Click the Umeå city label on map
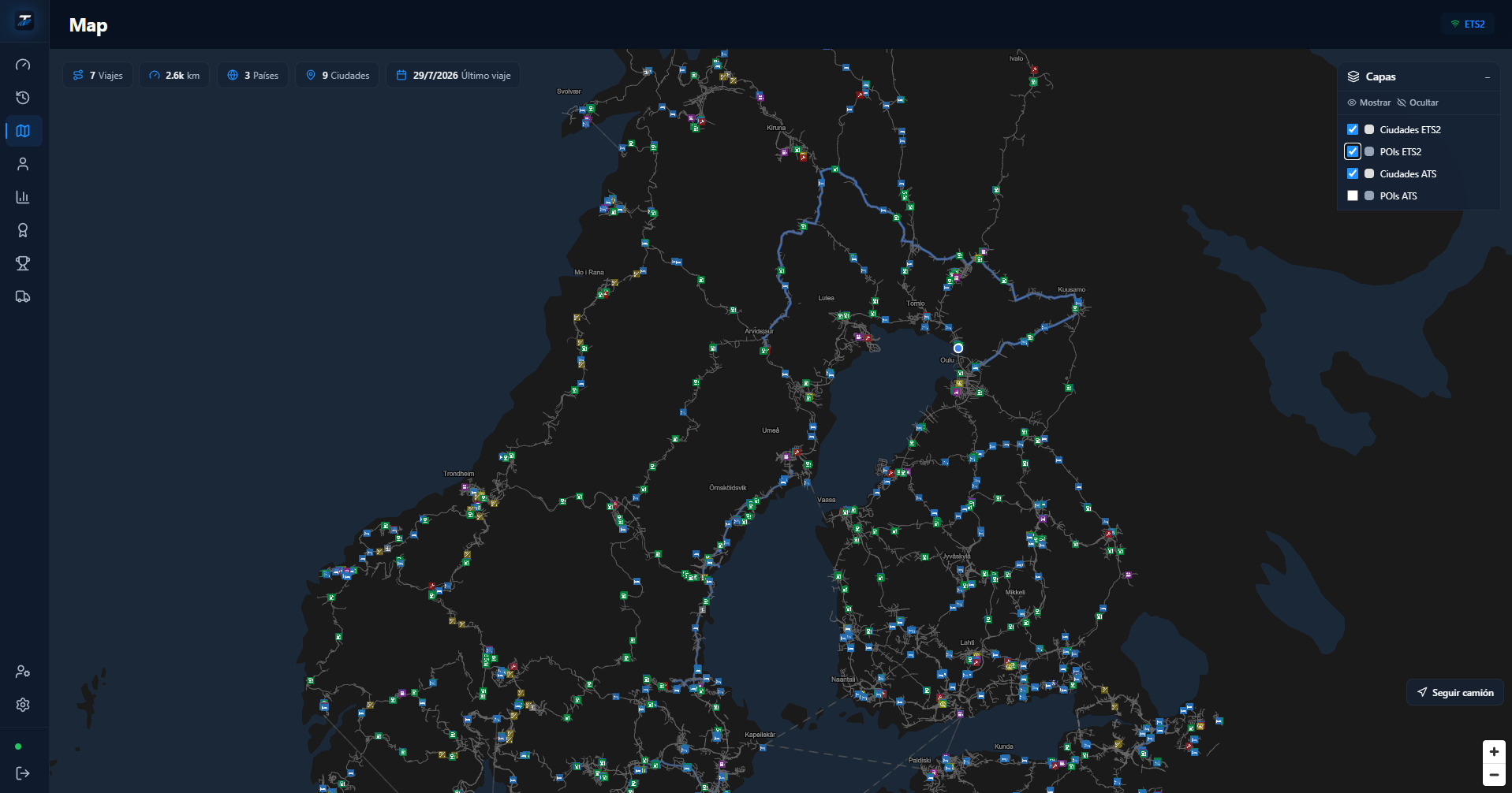 click(x=771, y=430)
